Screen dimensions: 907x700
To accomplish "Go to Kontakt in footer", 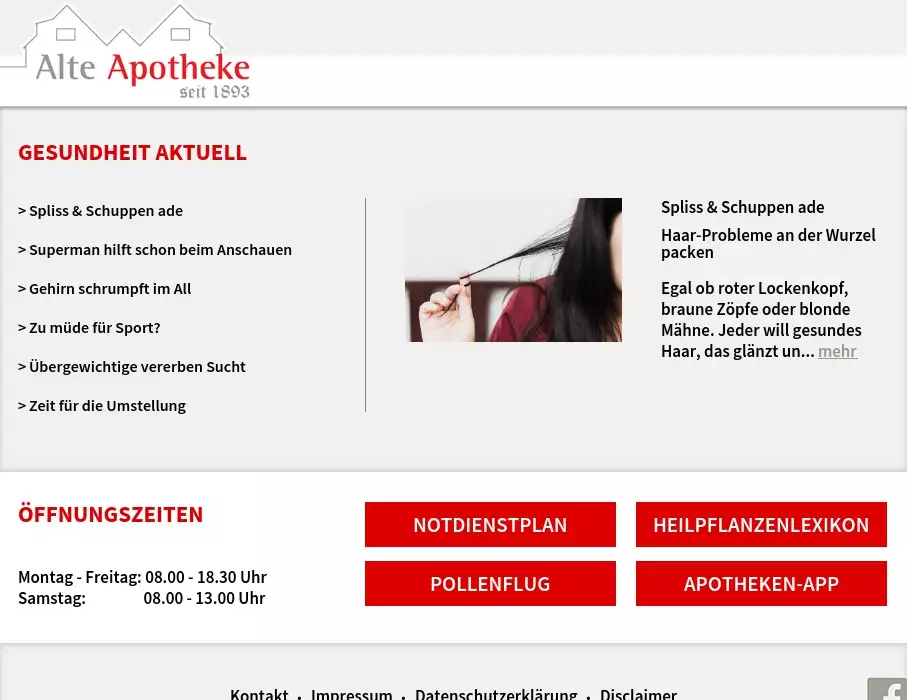I will (259, 694).
